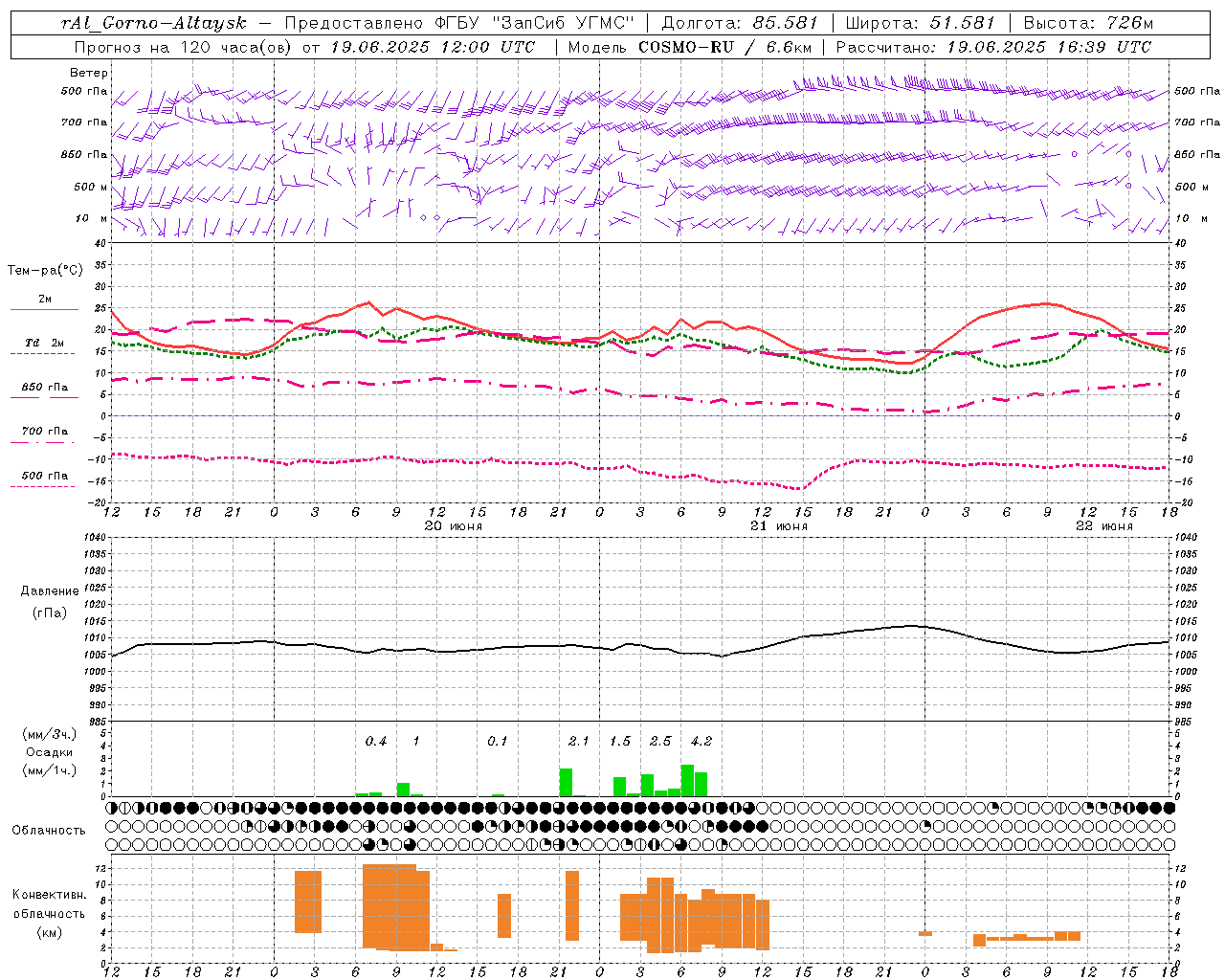Click the Тем-ра(°C) axis title
This screenshot has width=1225, height=980.
pos(45,271)
